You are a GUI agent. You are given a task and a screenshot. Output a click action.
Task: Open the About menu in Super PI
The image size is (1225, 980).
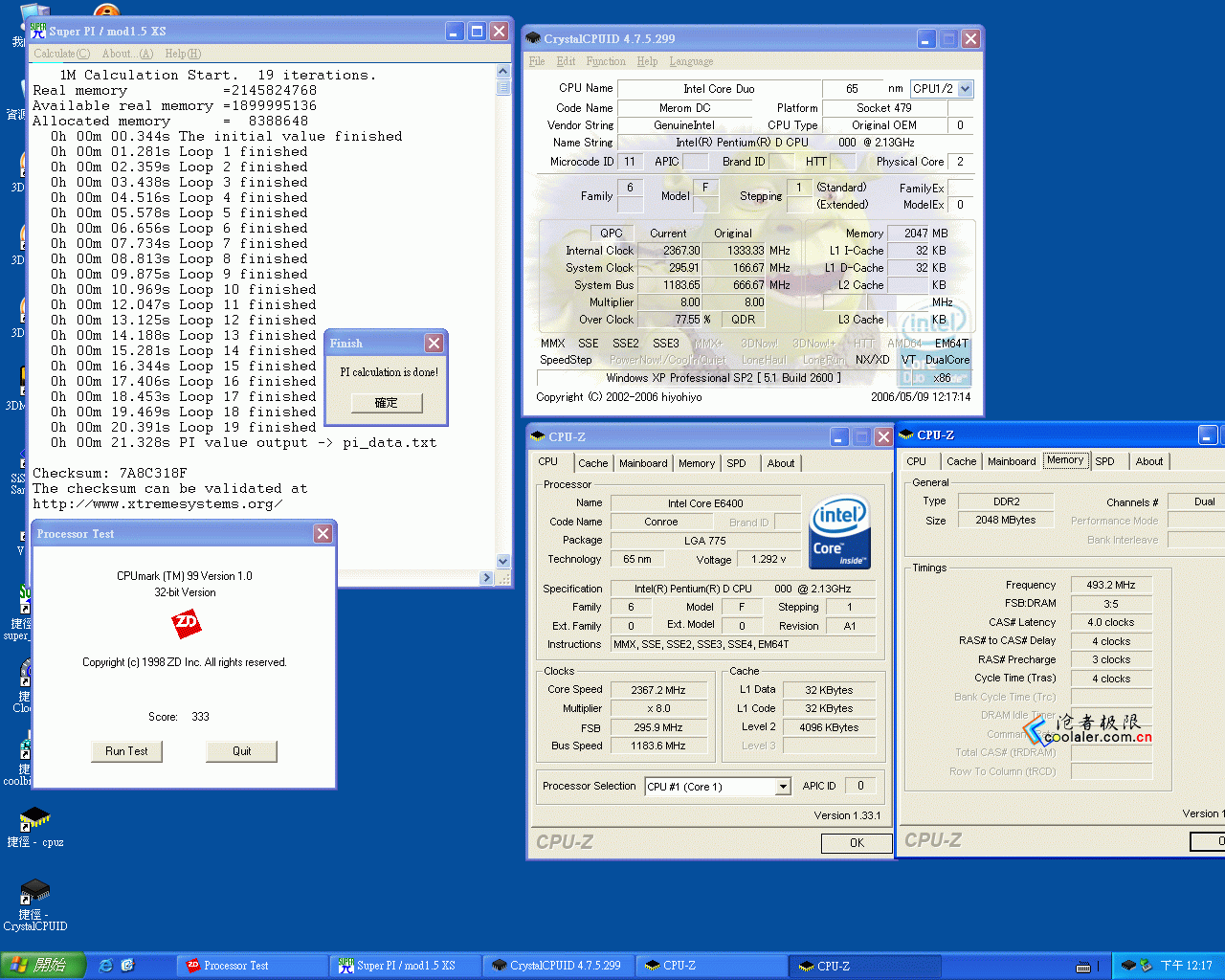click(127, 54)
